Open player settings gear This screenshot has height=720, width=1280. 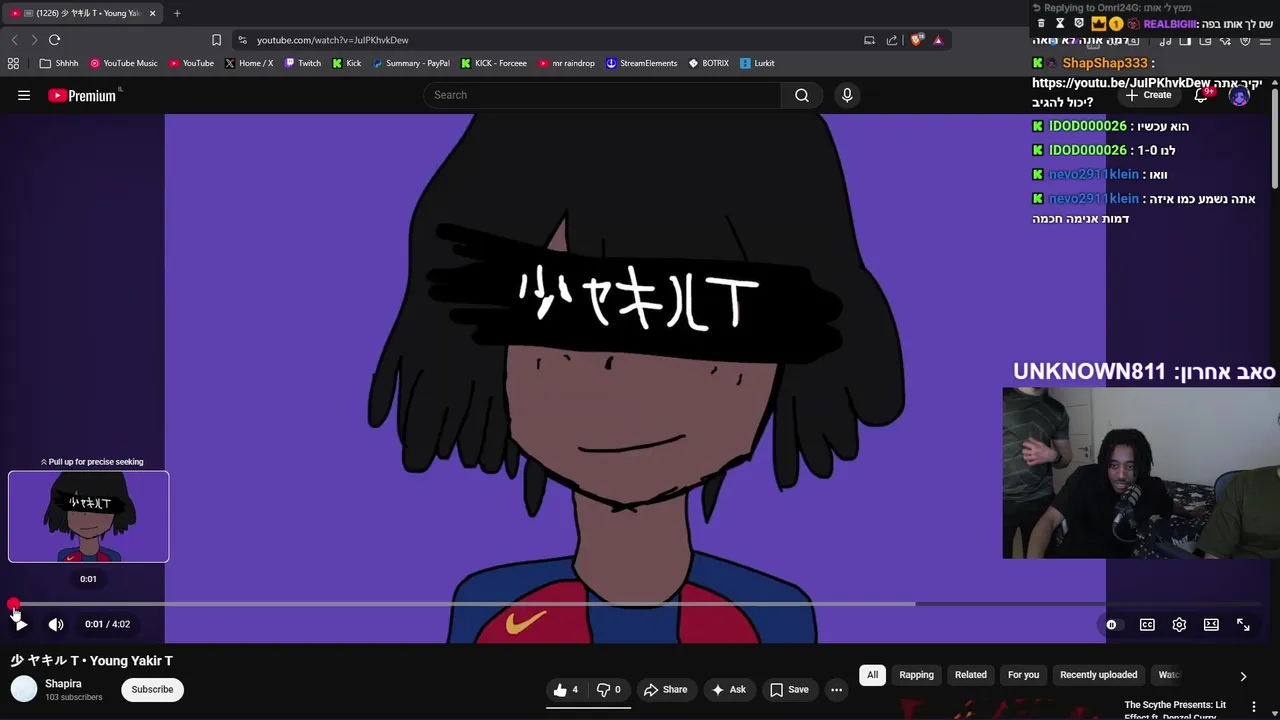click(1179, 624)
